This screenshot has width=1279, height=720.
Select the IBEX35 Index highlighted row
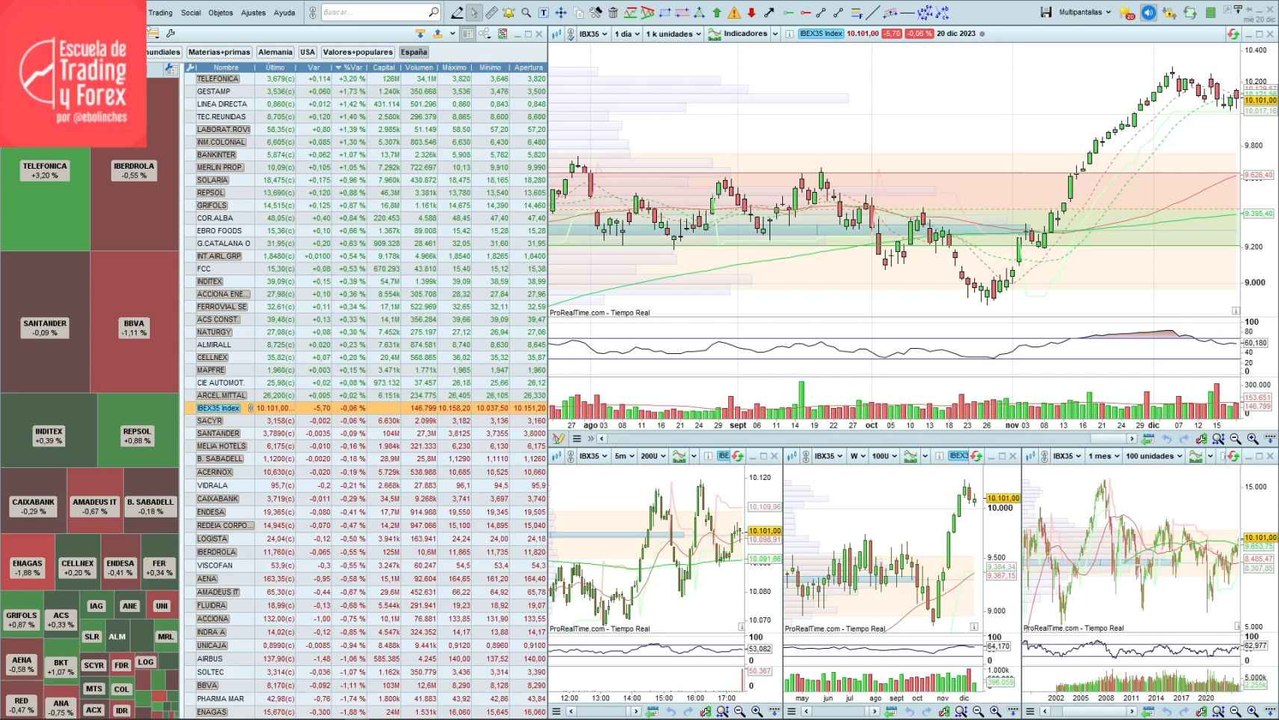coord(365,408)
